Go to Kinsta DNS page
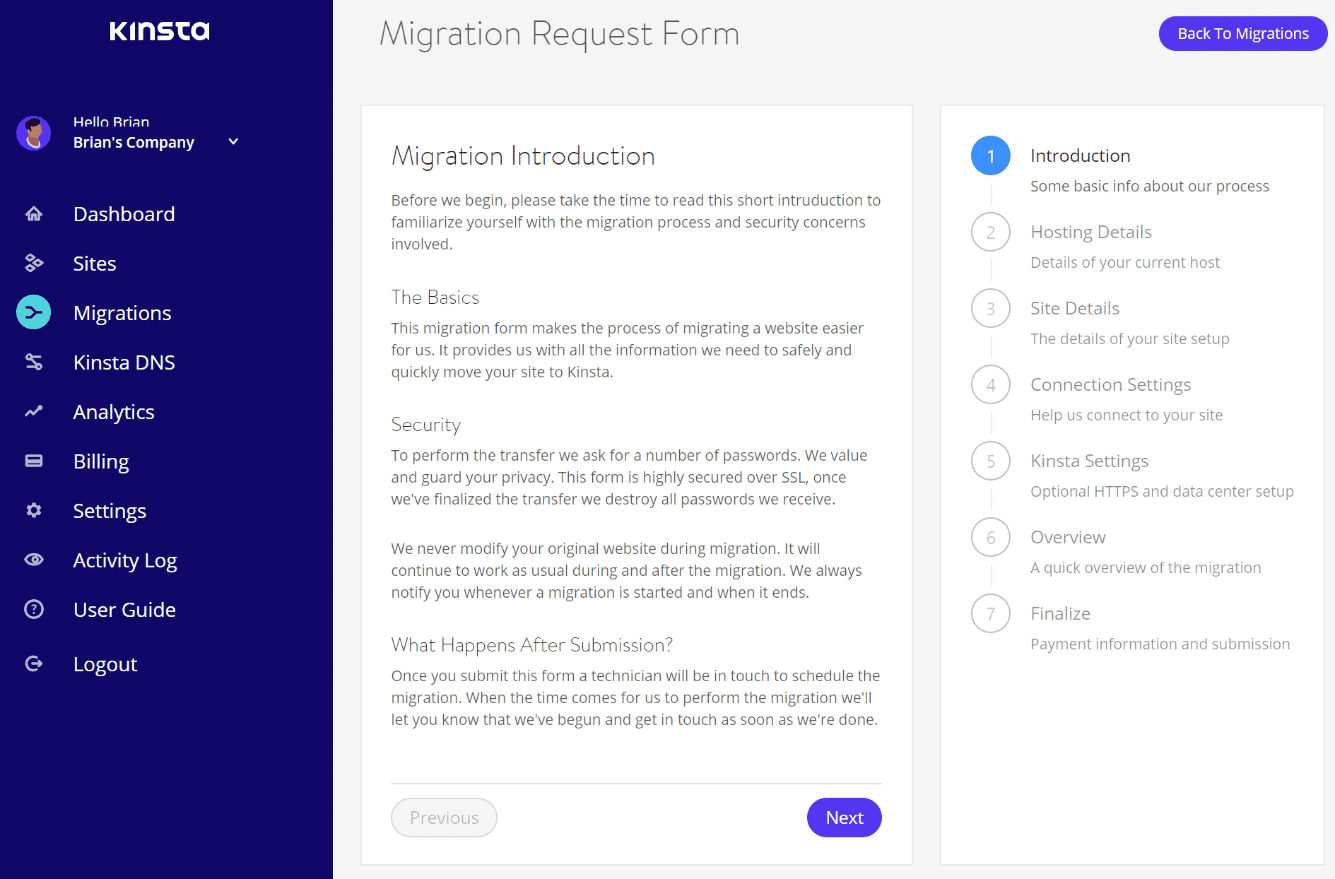The height and width of the screenshot is (879, 1335). [124, 362]
